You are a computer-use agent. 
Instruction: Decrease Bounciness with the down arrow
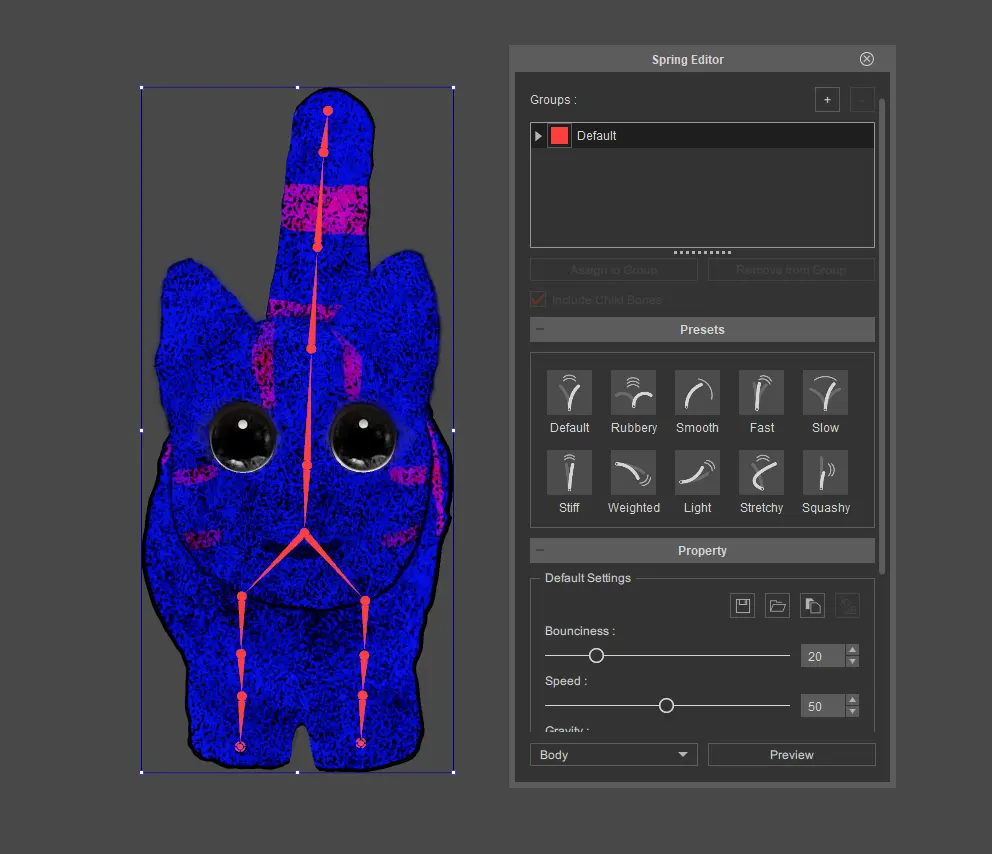852,662
